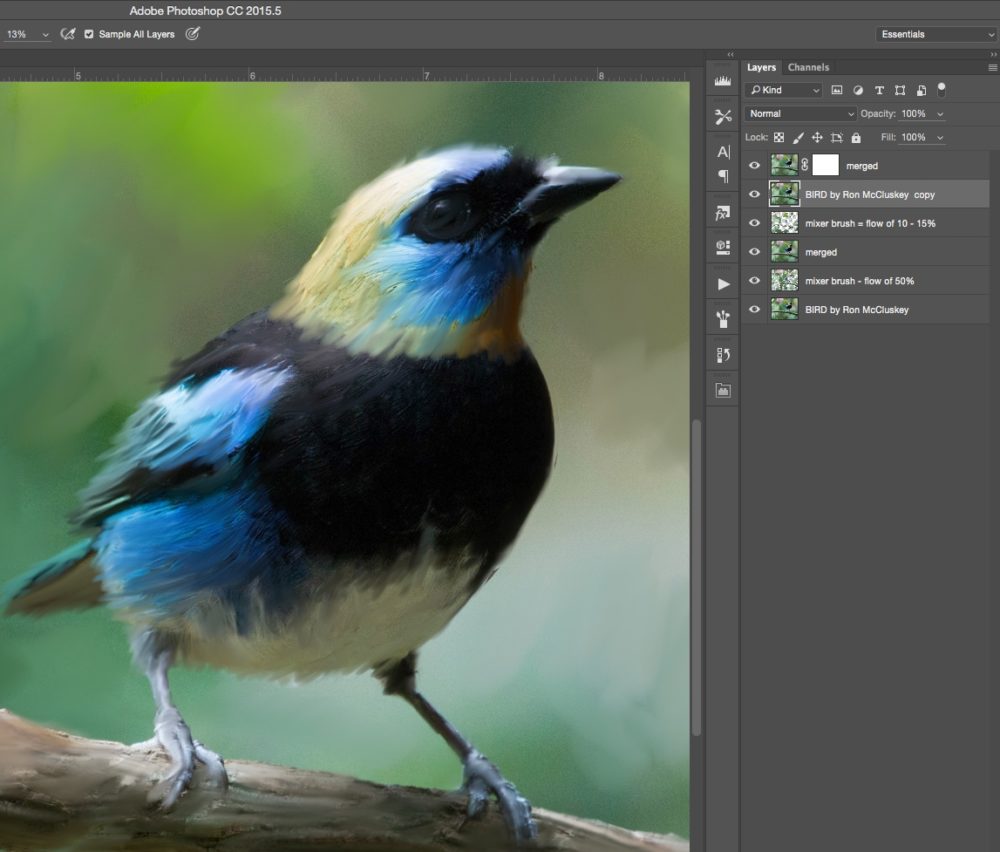1000x852 pixels.
Task: Open the Histogram panel icon
Action: 723,80
